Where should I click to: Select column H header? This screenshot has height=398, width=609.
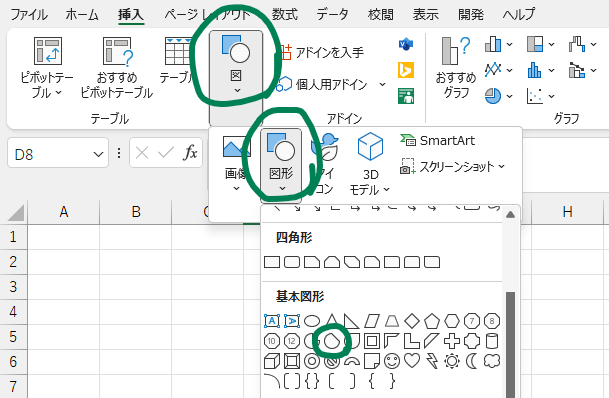(567, 212)
